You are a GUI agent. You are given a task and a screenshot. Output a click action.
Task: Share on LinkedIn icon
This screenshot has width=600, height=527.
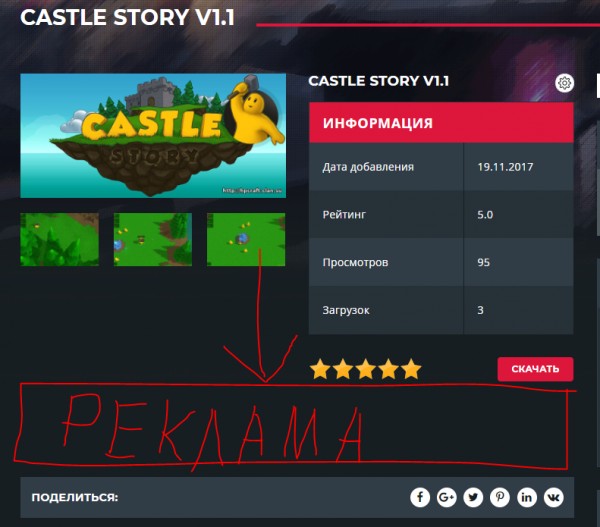(x=527, y=497)
